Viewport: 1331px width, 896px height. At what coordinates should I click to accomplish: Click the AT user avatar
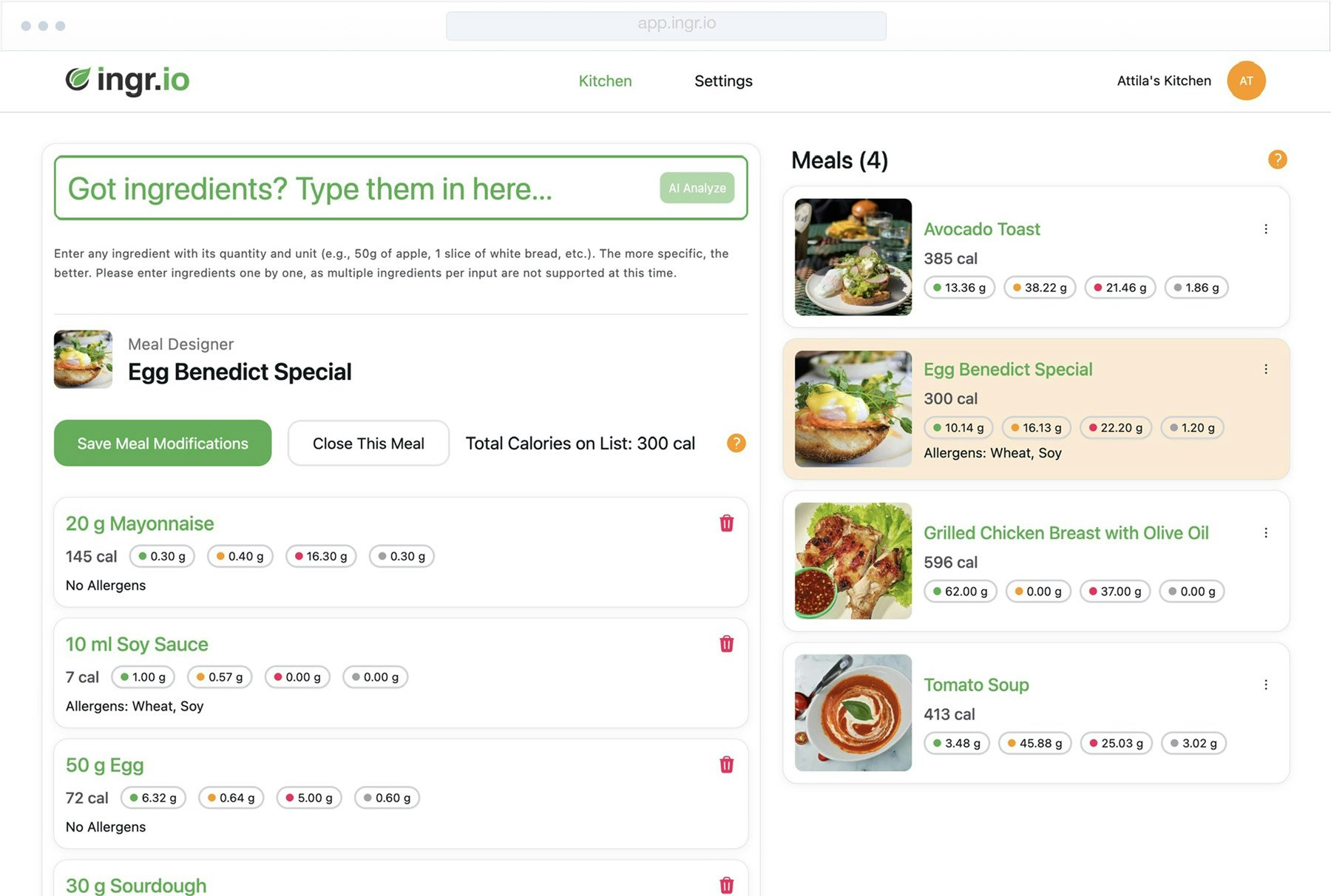(1246, 81)
